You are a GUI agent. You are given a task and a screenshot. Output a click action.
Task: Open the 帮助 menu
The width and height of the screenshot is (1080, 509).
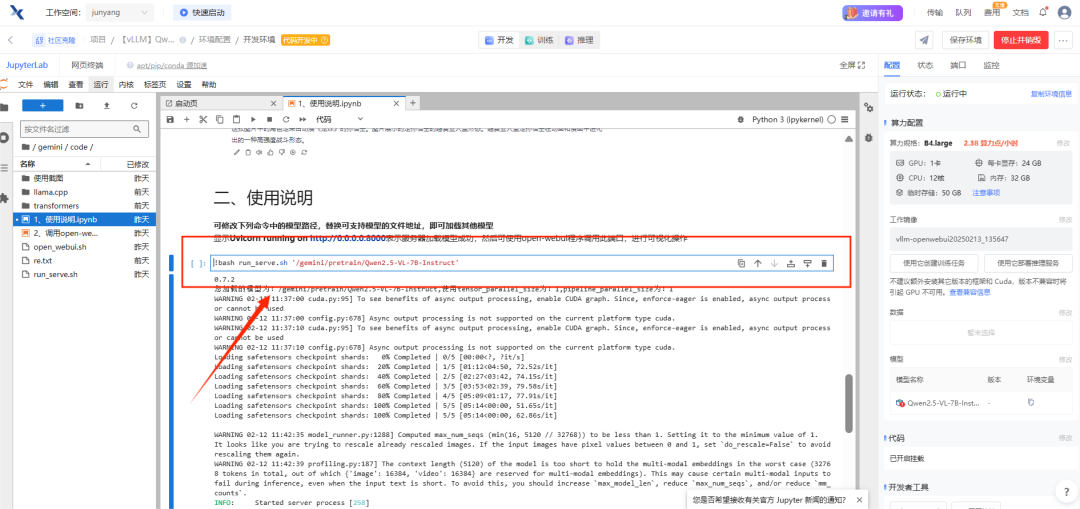click(x=208, y=85)
